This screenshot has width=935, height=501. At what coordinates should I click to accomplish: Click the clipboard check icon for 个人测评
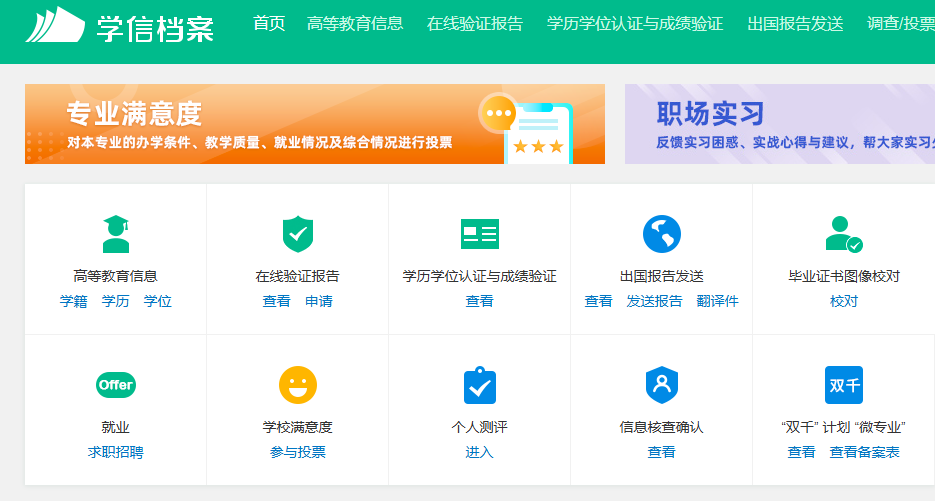coord(480,385)
